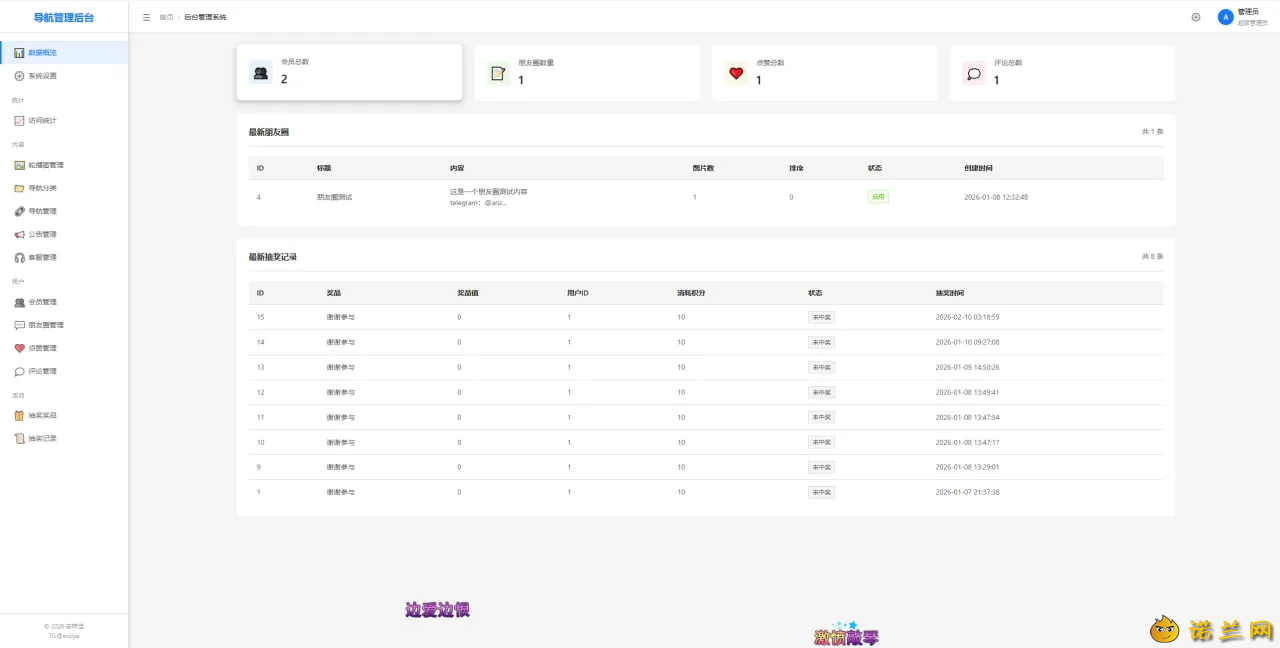Click the 共 1 条 record count

click(x=1153, y=132)
